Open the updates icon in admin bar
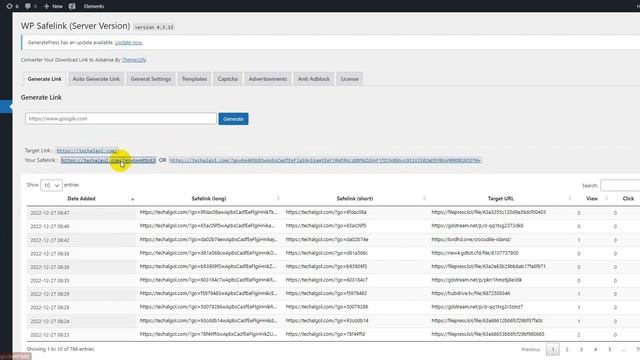 [x=12, y=6]
